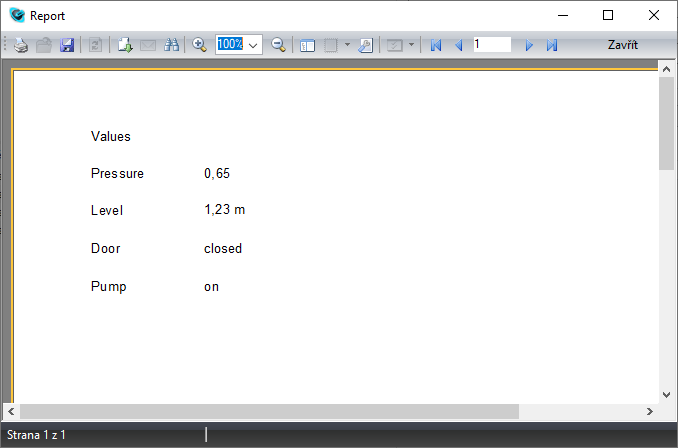Image resolution: width=678 pixels, height=448 pixels.
Task: Zoom out with the minus magnifier
Action: pos(278,45)
